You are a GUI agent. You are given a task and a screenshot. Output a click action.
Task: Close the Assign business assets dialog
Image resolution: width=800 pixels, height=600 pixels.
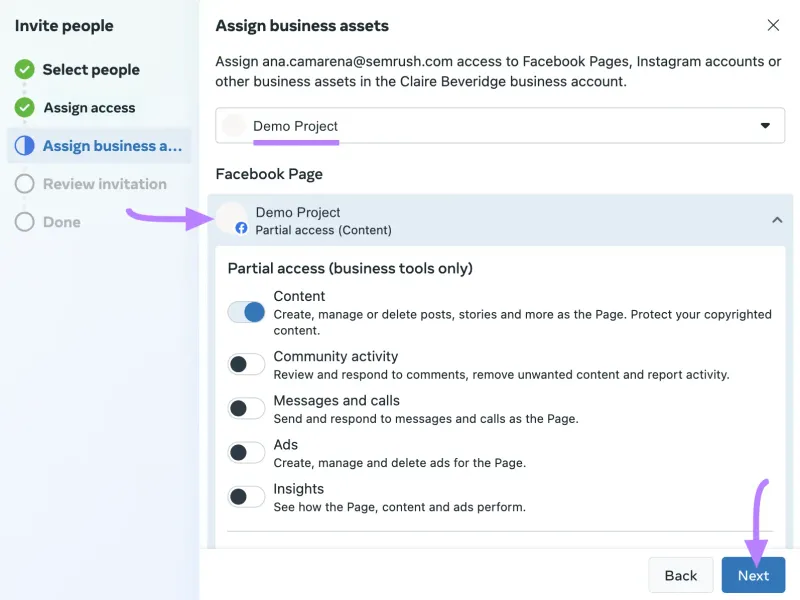click(x=773, y=25)
